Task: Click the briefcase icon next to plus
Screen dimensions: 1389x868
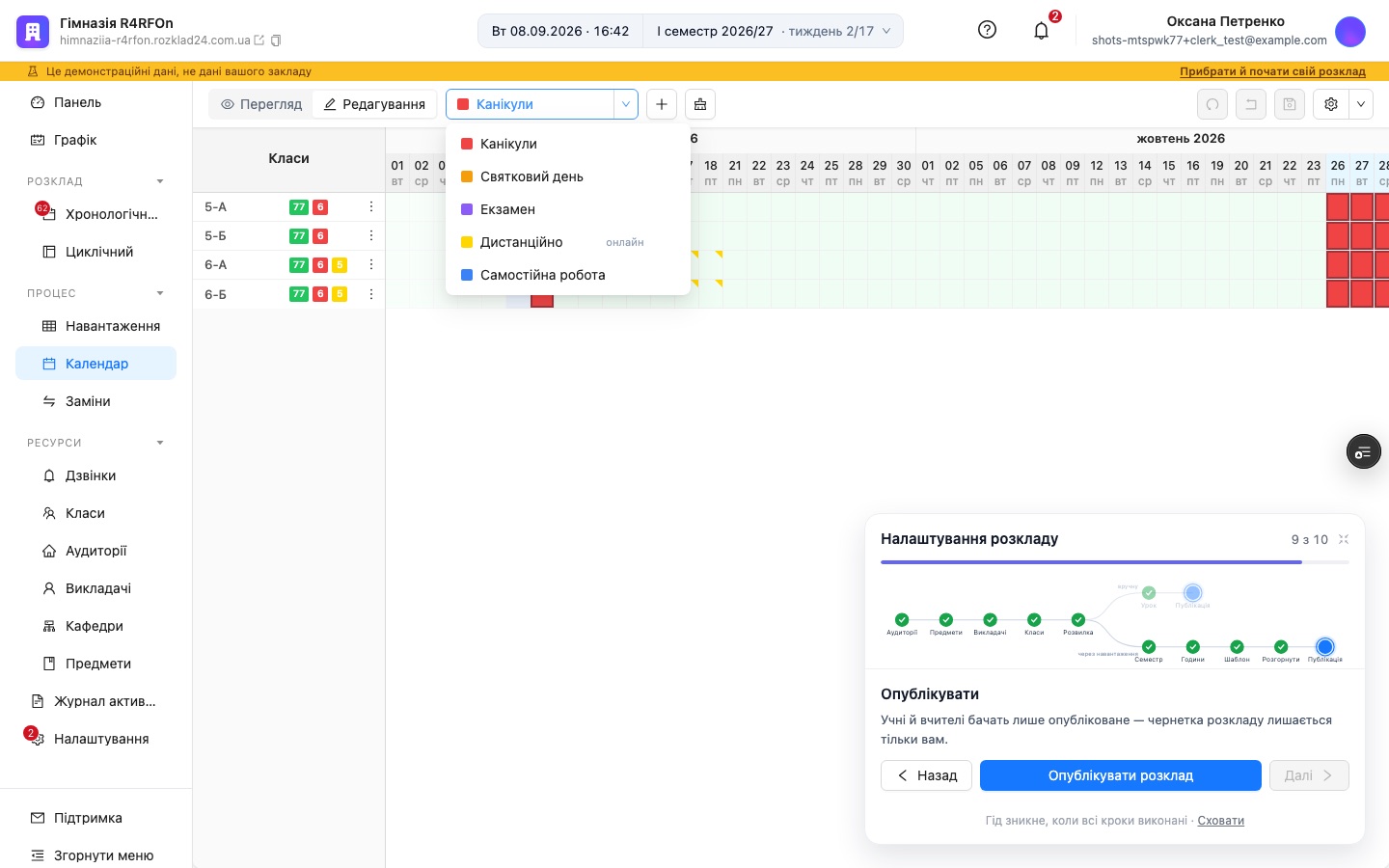Action: (700, 104)
